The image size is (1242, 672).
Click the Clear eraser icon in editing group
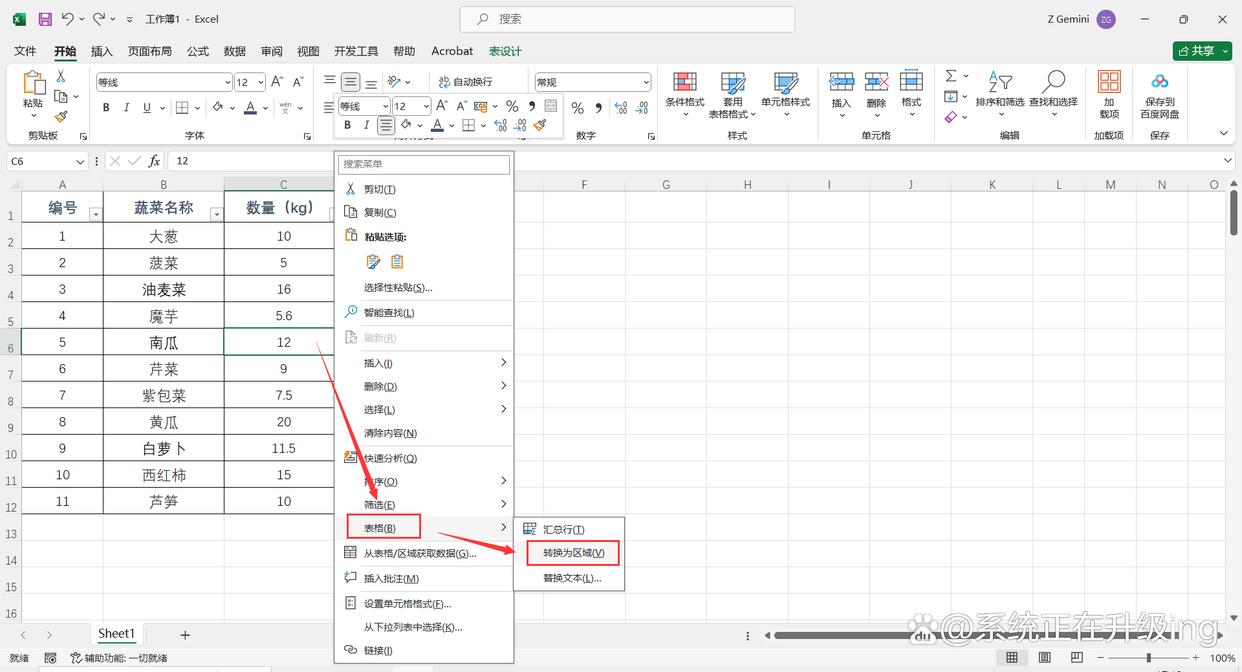point(951,117)
